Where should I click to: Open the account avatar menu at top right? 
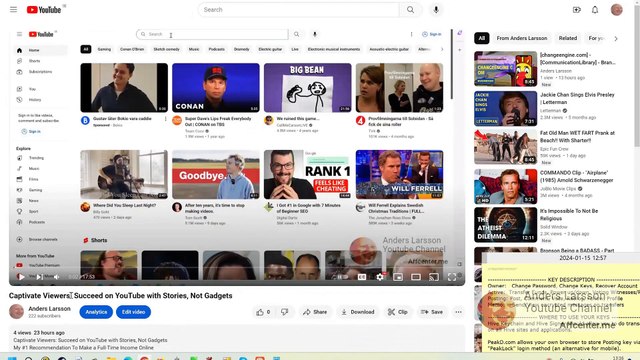[616, 9]
